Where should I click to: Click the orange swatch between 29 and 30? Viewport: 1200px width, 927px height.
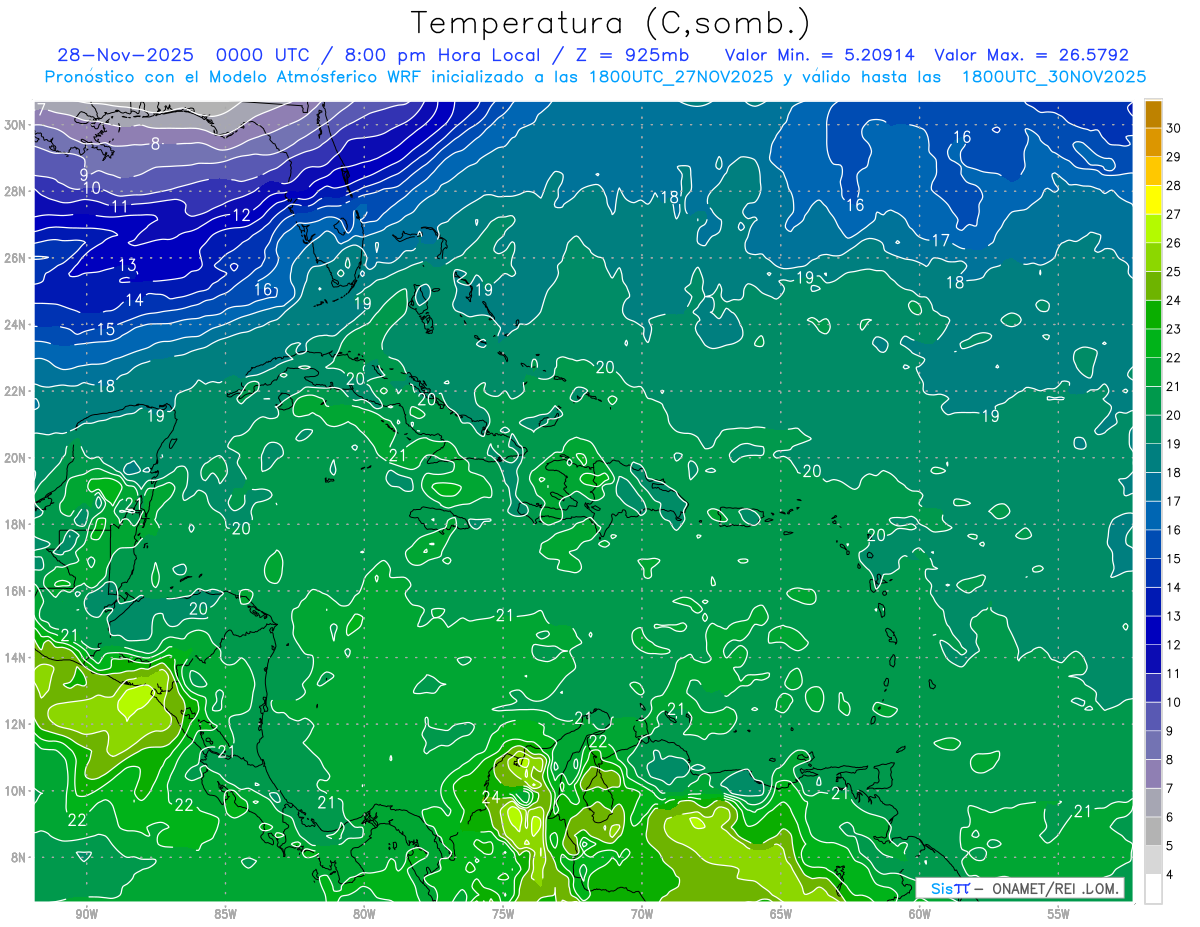coord(1153,142)
